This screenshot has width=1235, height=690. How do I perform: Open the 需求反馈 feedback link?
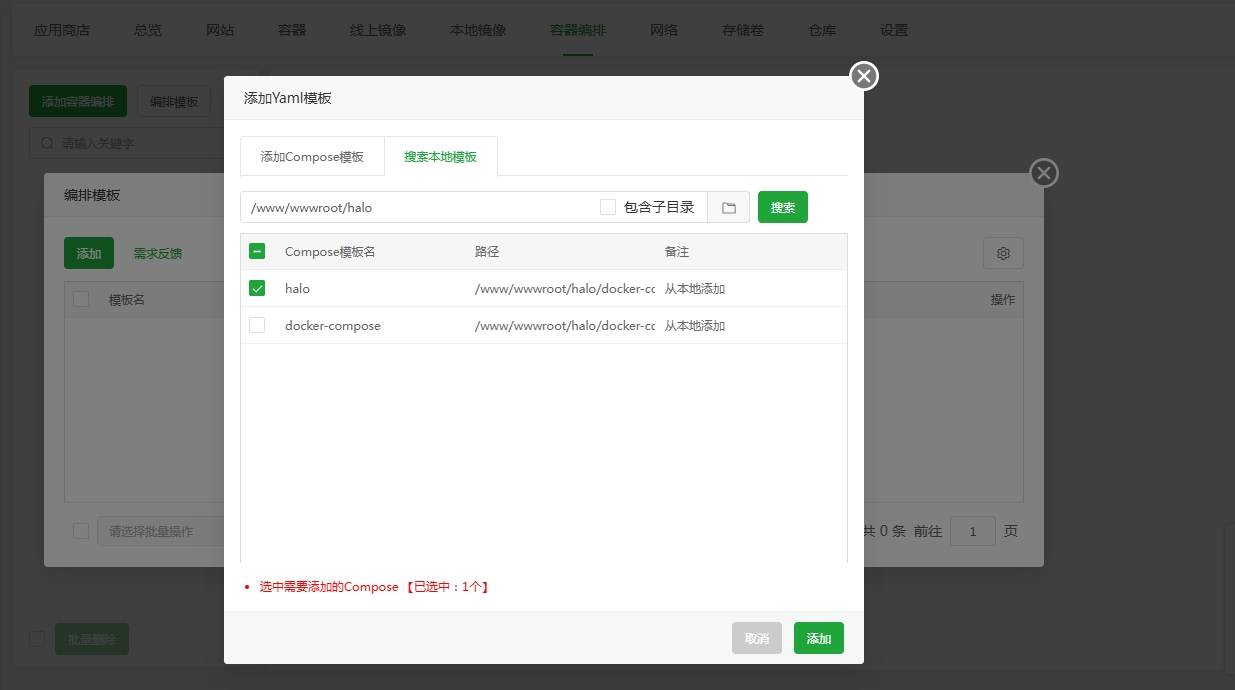coord(160,253)
